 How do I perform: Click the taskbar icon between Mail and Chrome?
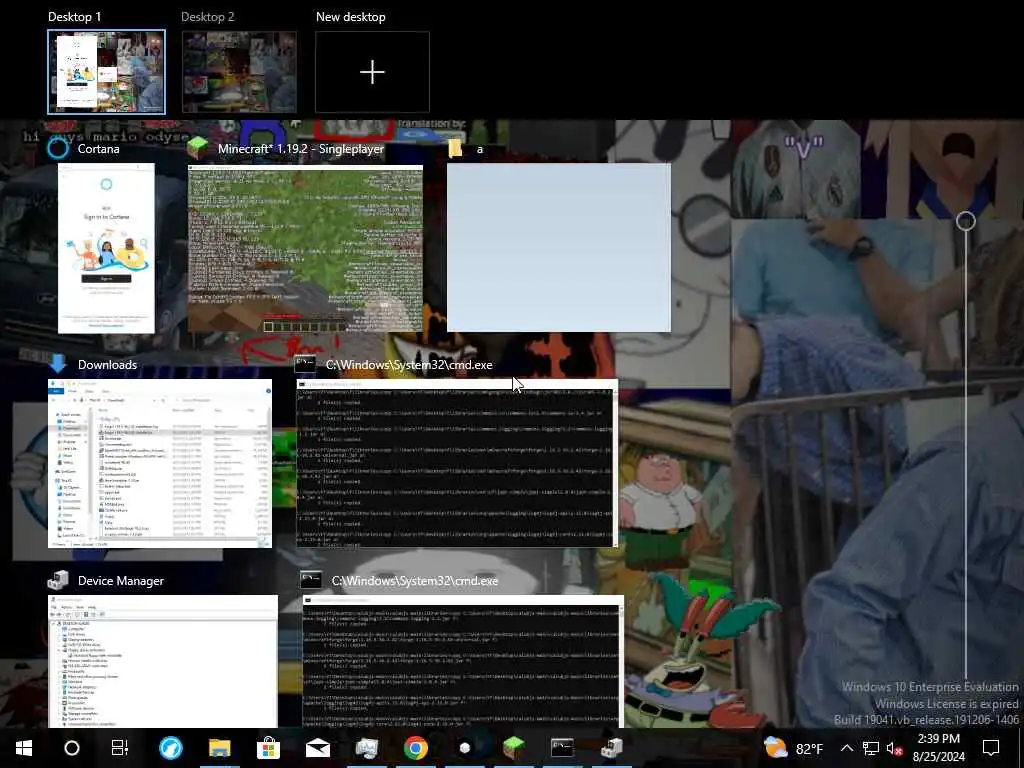[x=366, y=748]
